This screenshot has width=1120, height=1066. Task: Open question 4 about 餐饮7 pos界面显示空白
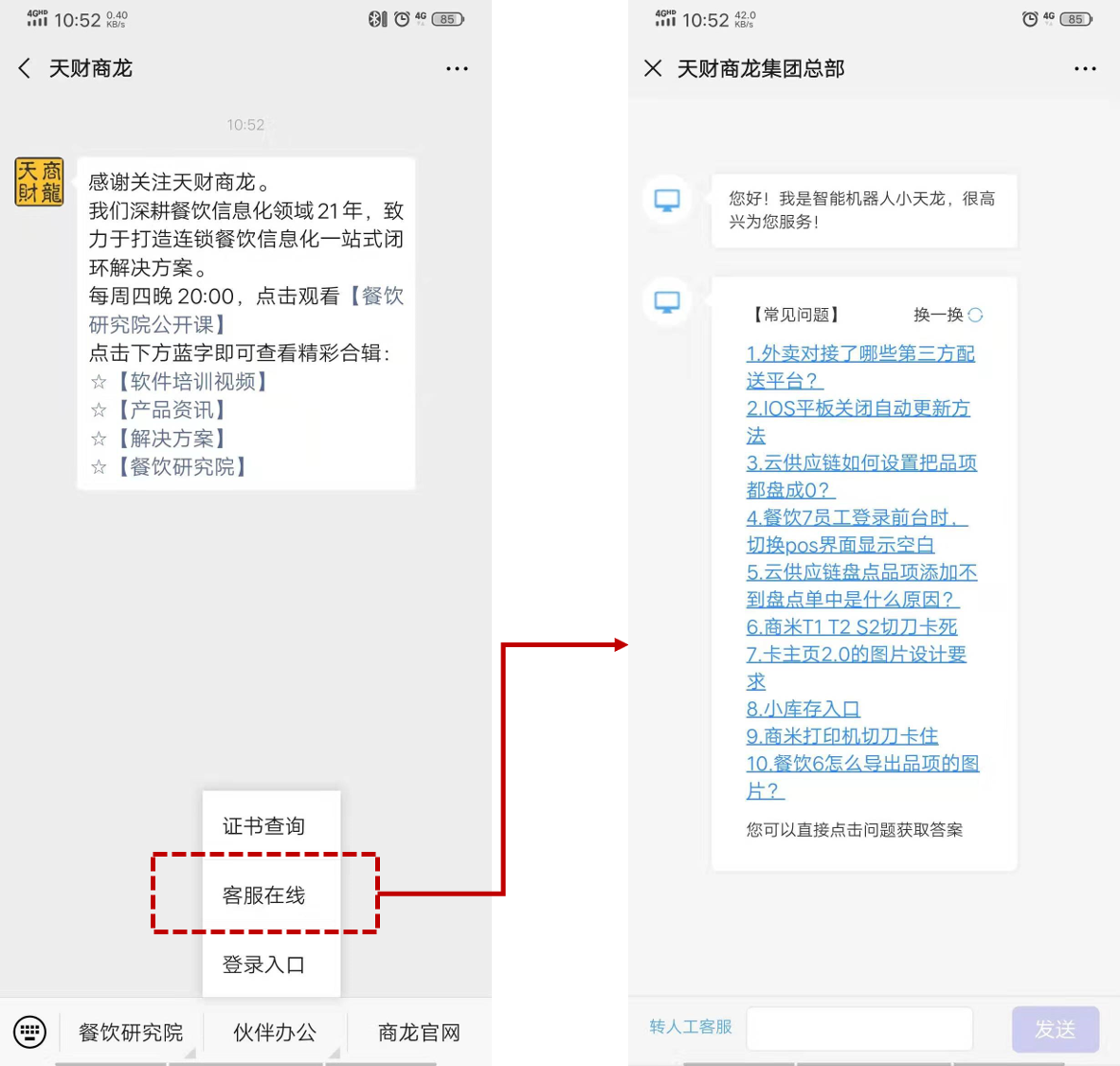coord(857,531)
